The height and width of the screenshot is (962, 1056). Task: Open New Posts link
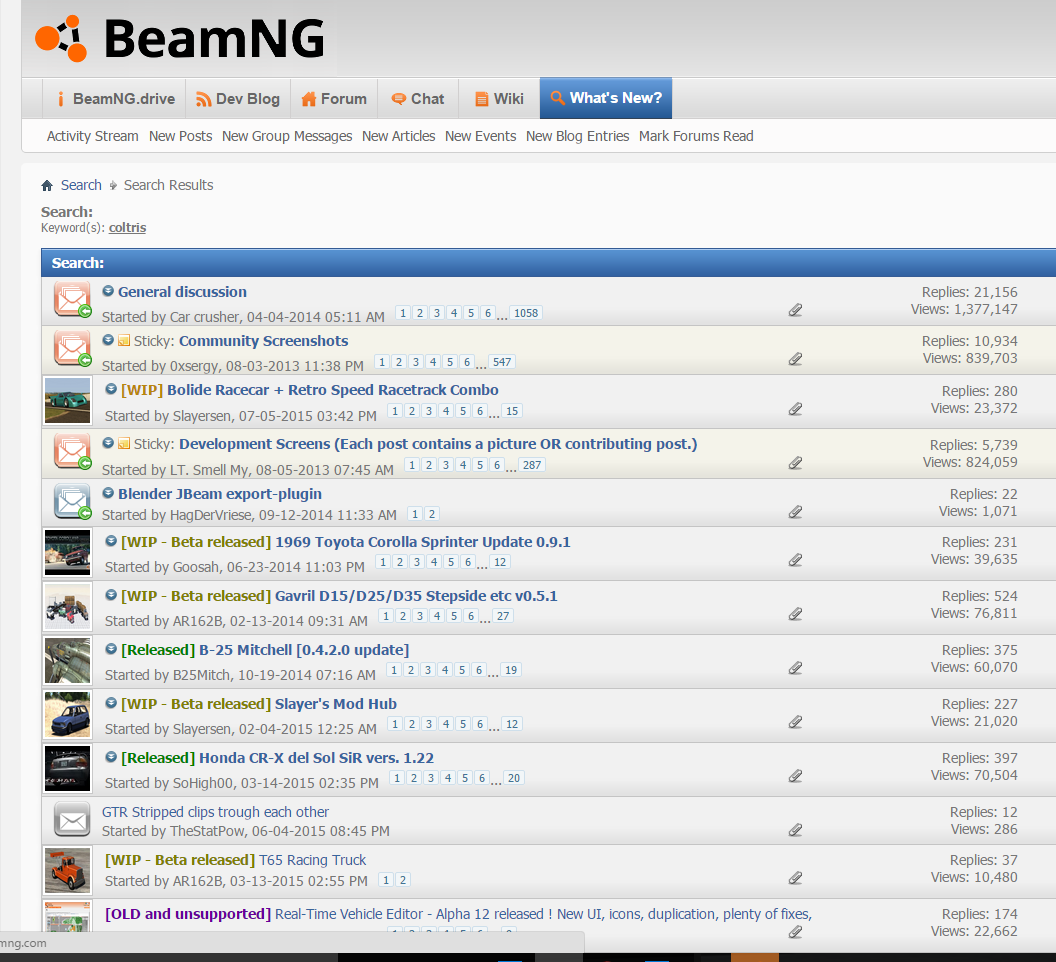point(180,136)
